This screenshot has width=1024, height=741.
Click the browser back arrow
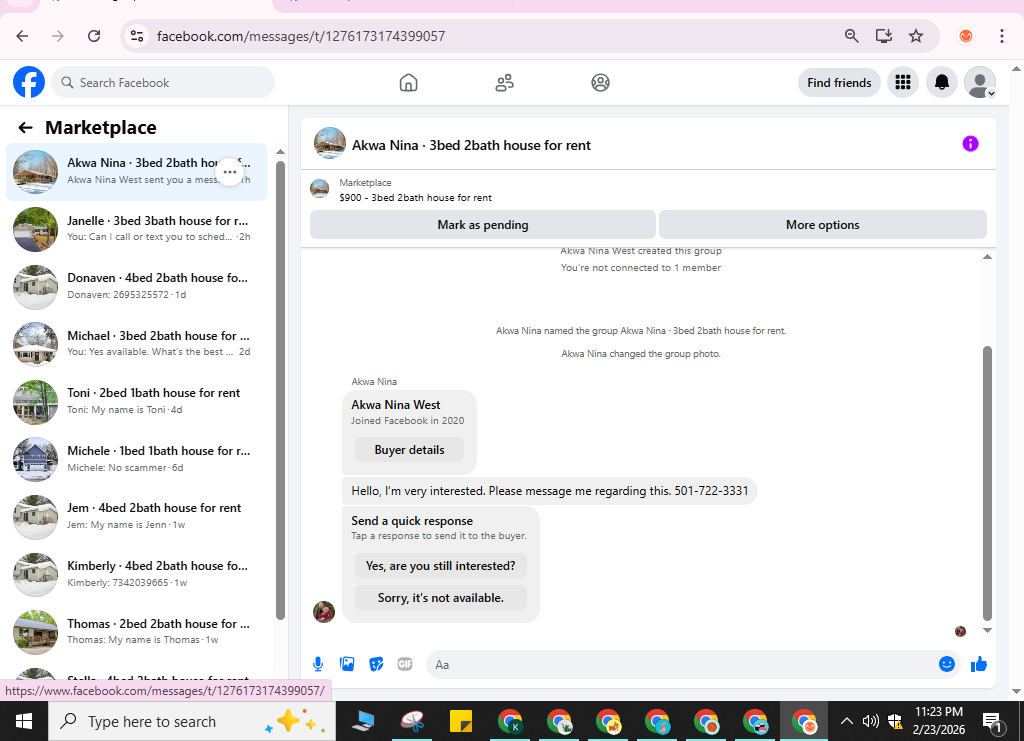(22, 36)
